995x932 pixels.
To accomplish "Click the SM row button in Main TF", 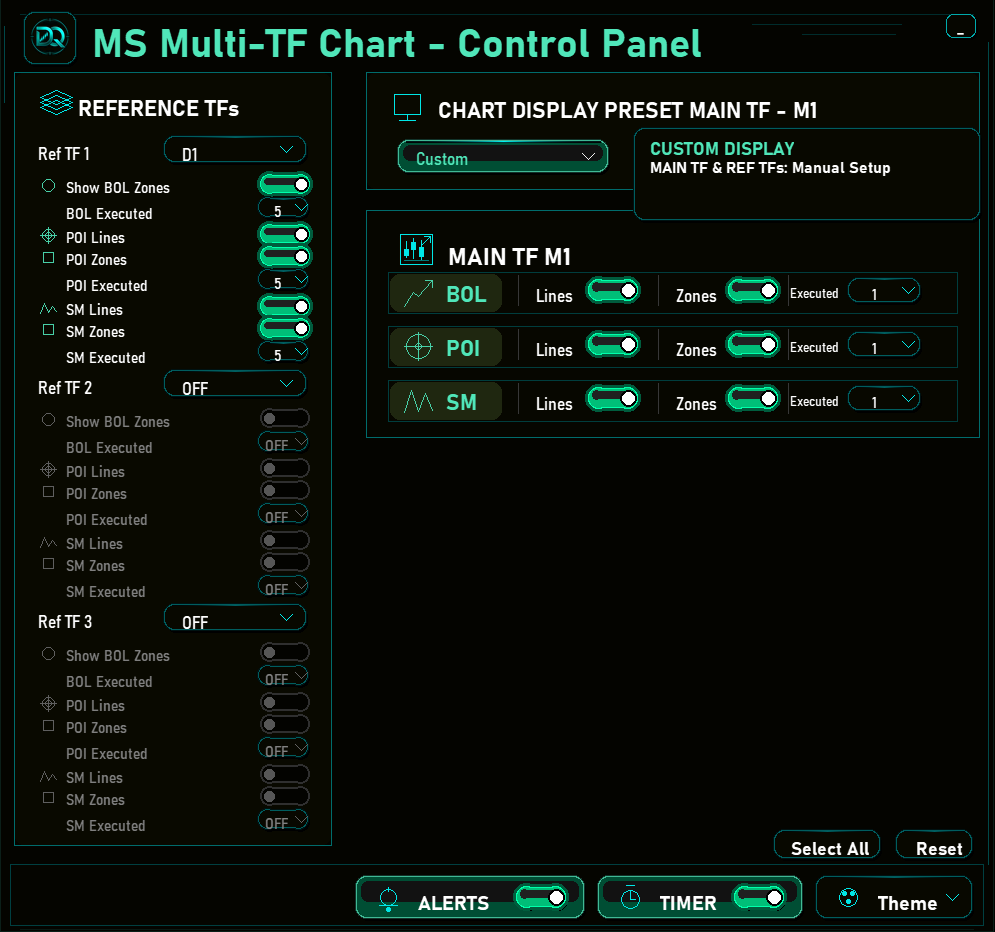I will tap(445, 401).
